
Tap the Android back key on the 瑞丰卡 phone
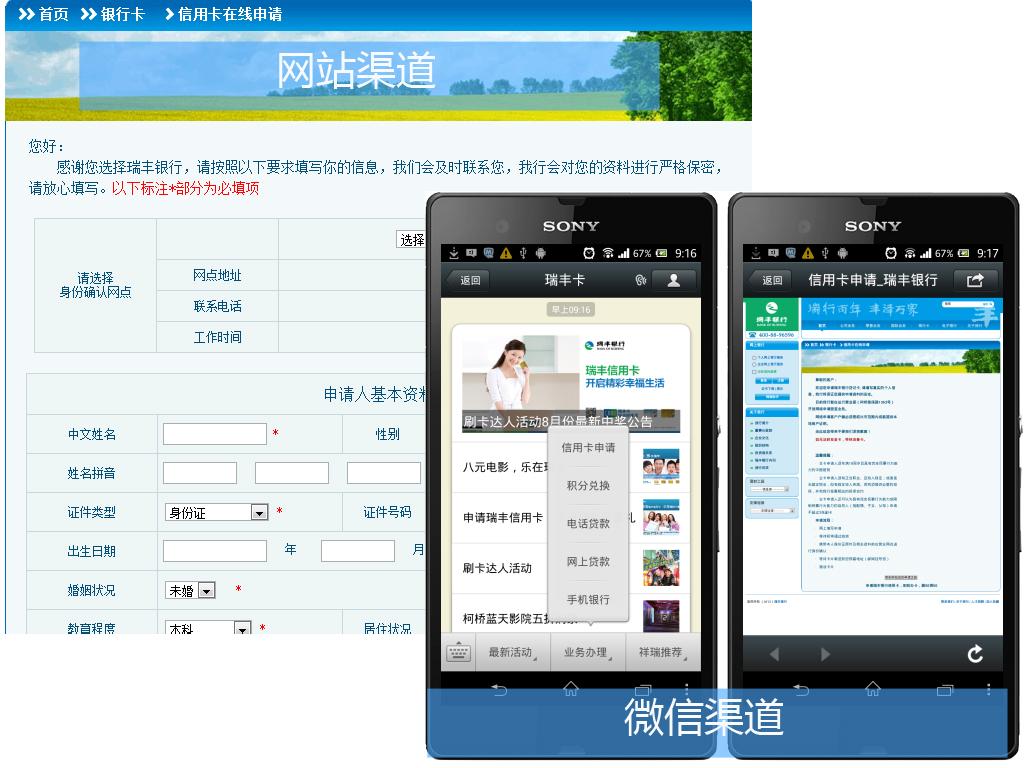tap(500, 690)
